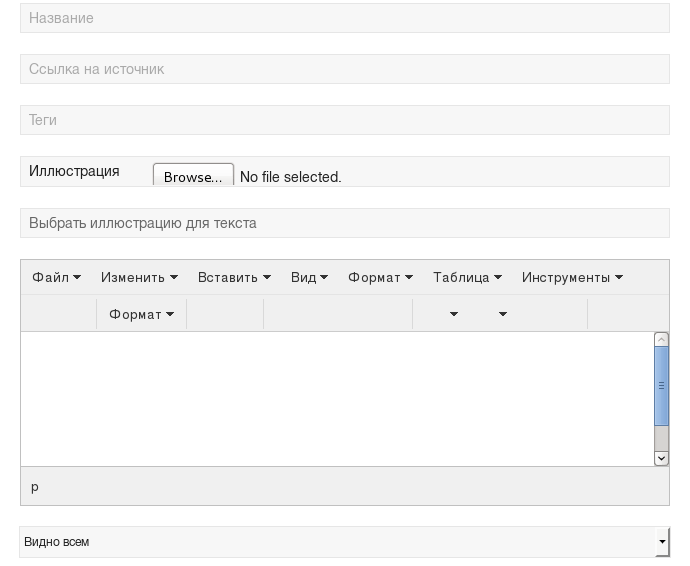Viewport: 690px width, 566px height.
Task: Click the Название title input field
Action: (345, 18)
